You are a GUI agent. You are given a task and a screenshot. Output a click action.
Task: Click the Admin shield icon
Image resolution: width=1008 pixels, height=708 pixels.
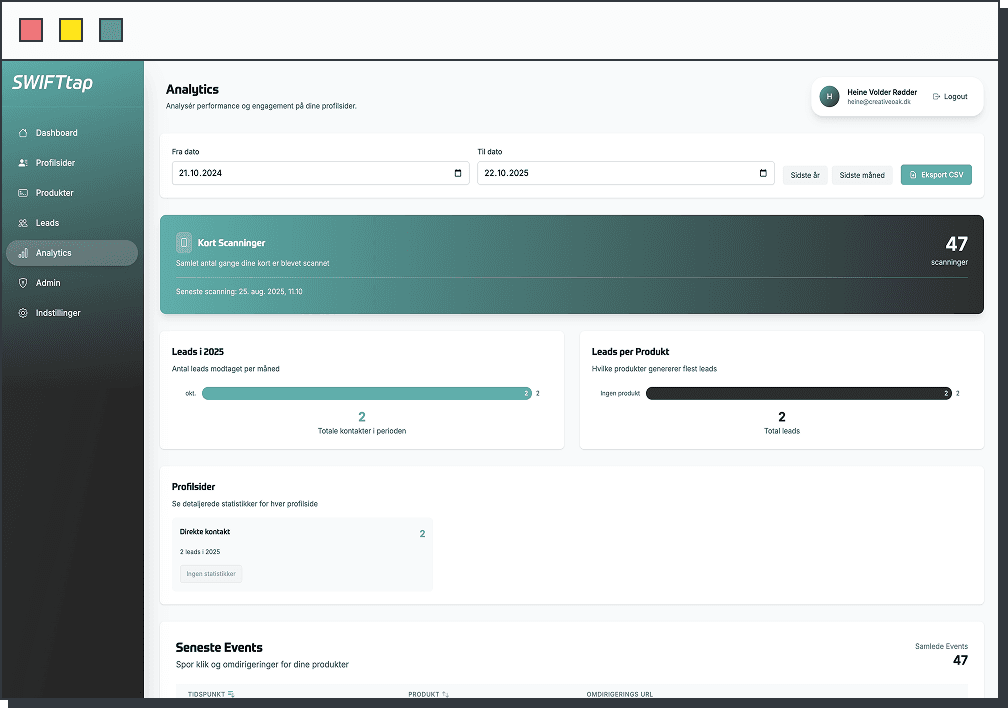pos(23,283)
